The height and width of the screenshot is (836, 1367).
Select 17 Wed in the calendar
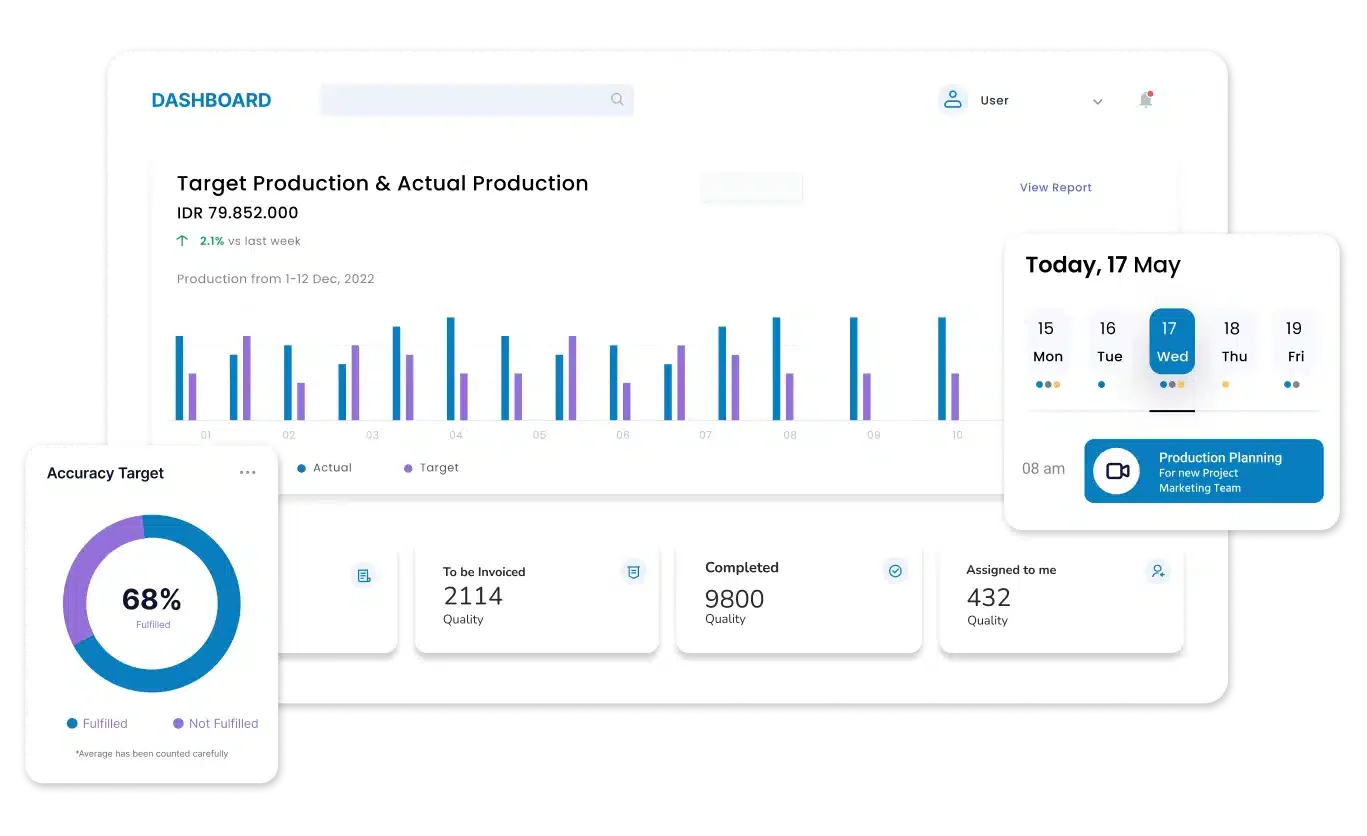1172,341
